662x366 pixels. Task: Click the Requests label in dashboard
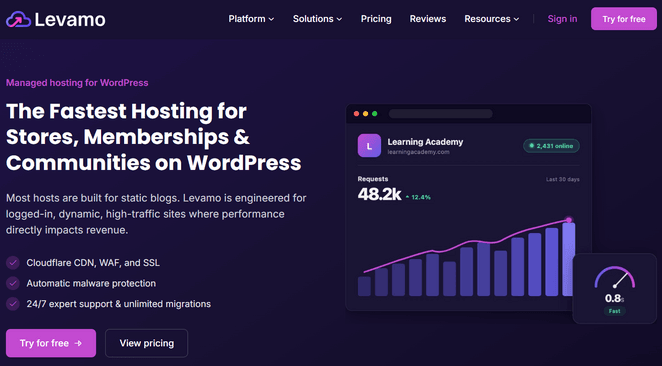point(373,179)
